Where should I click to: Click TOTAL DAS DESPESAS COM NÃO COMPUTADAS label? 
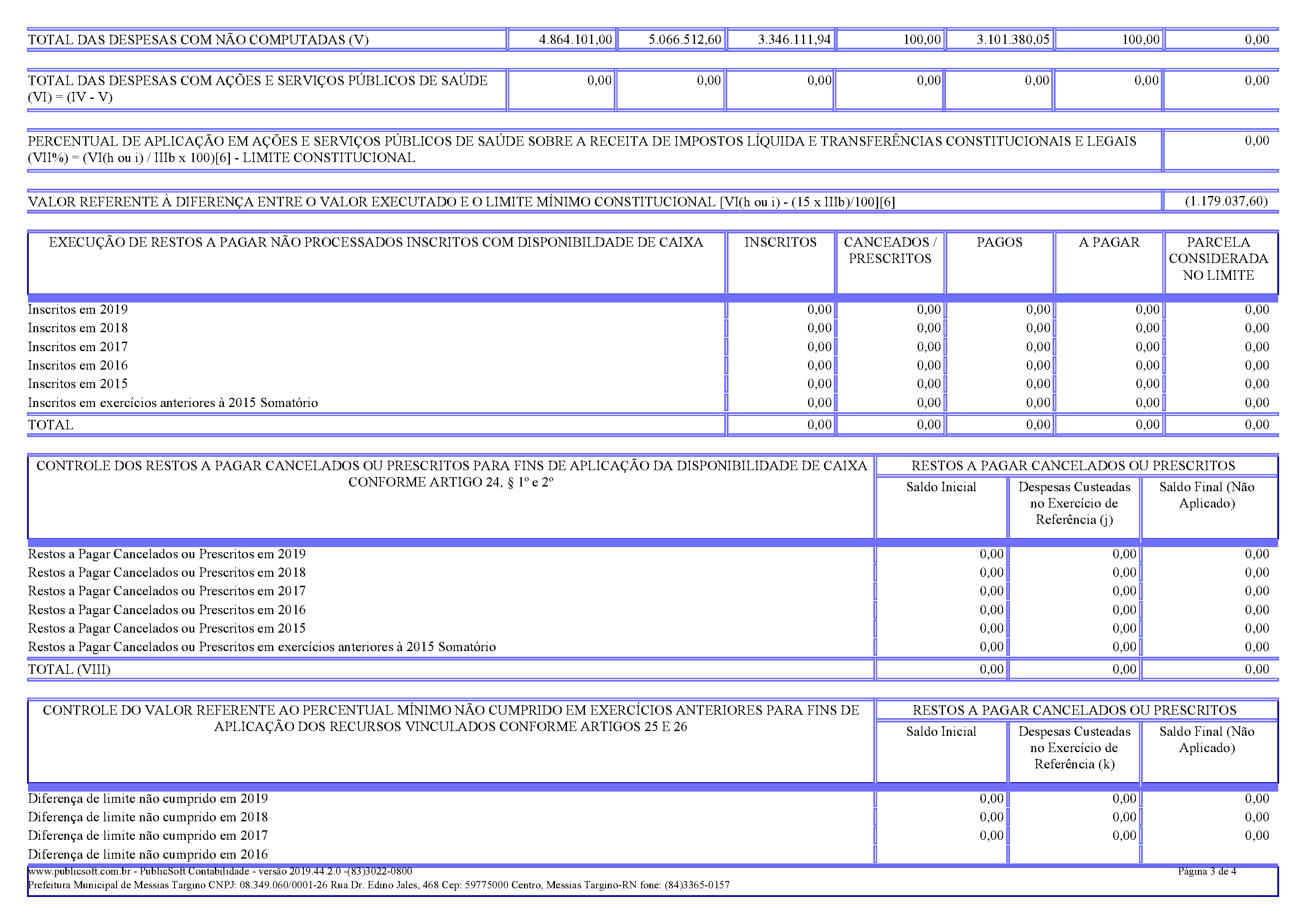(198, 40)
